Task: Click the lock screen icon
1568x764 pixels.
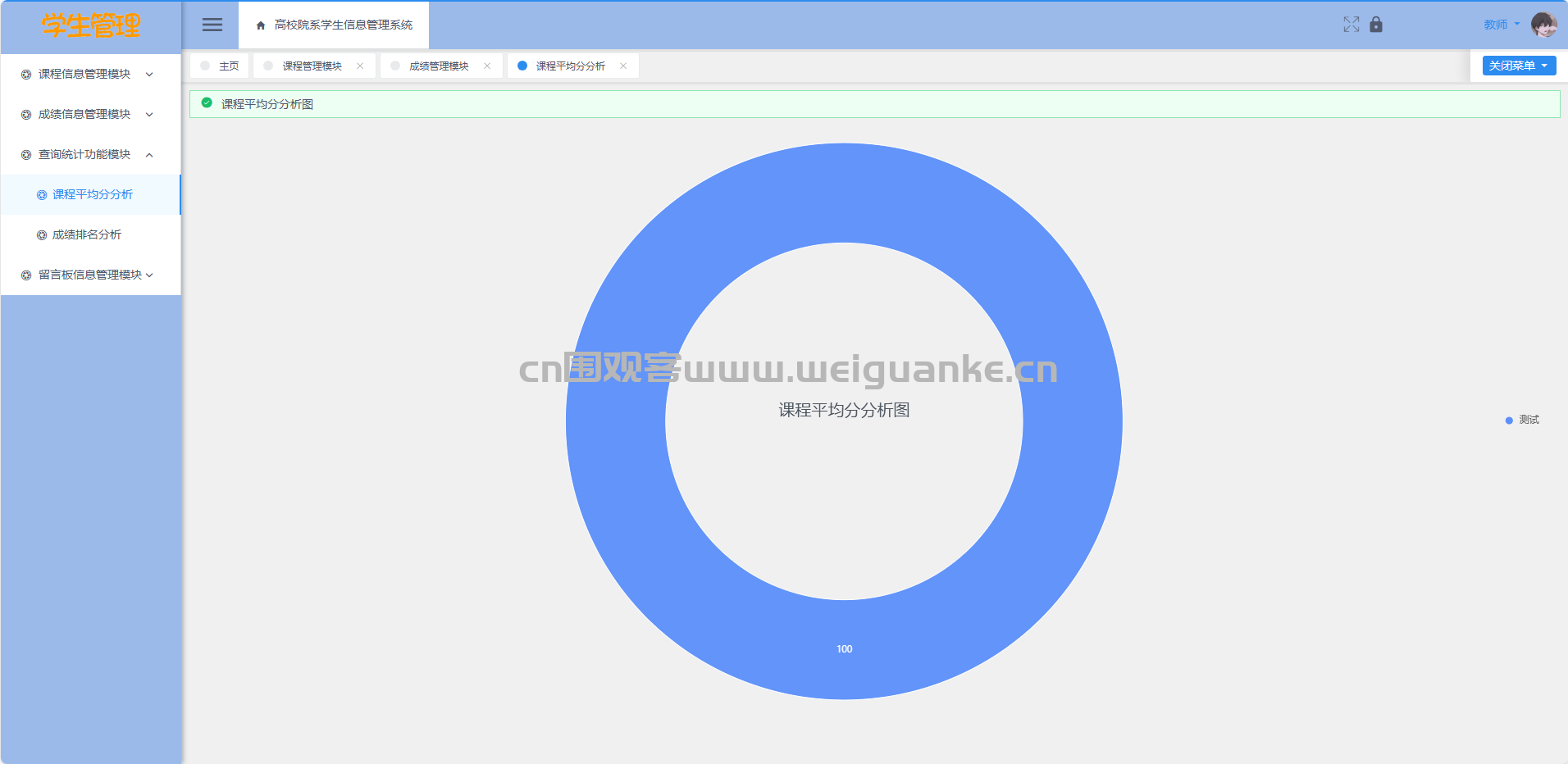Action: point(1376,25)
